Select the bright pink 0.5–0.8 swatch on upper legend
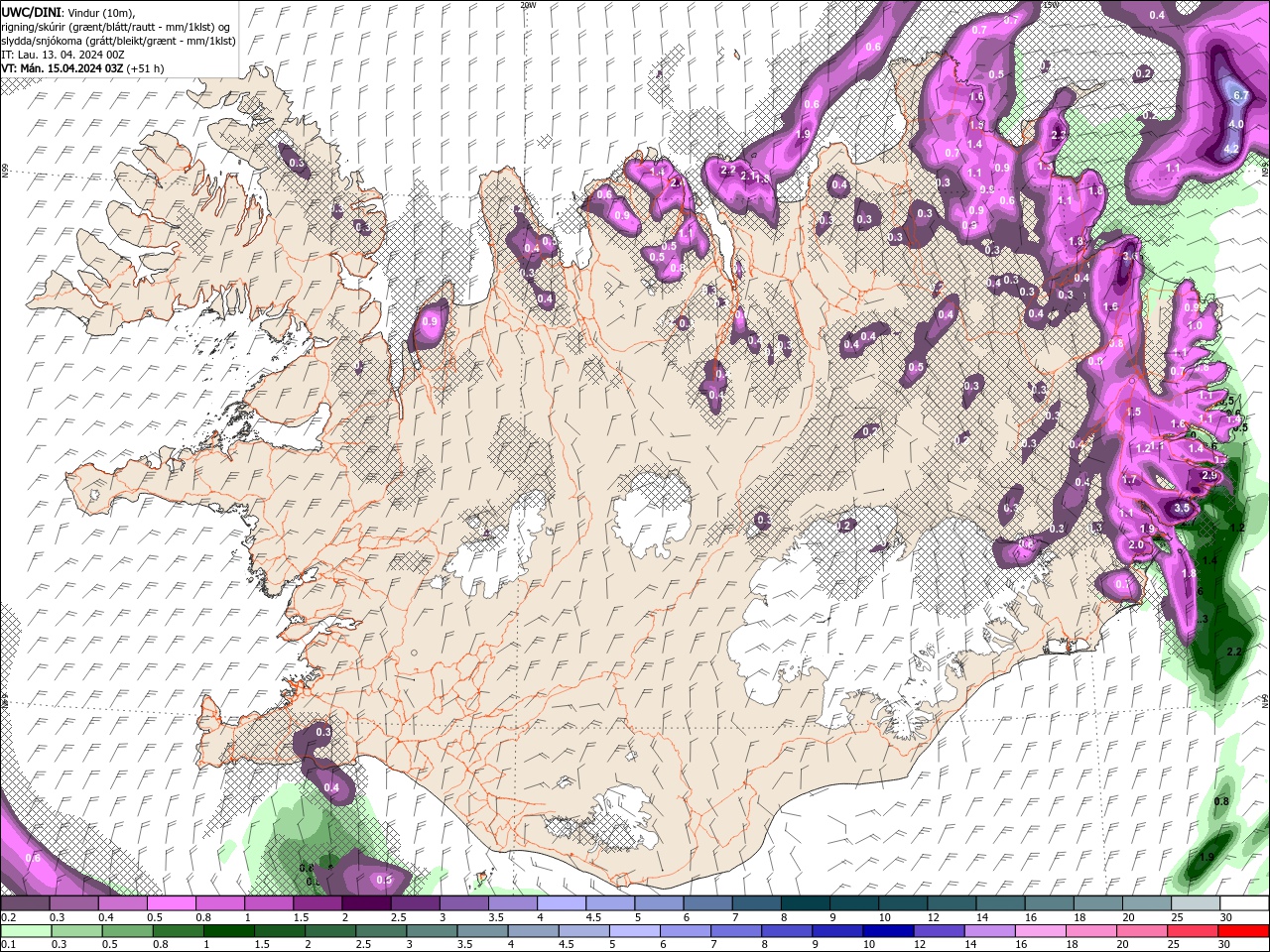 pyautogui.click(x=171, y=903)
